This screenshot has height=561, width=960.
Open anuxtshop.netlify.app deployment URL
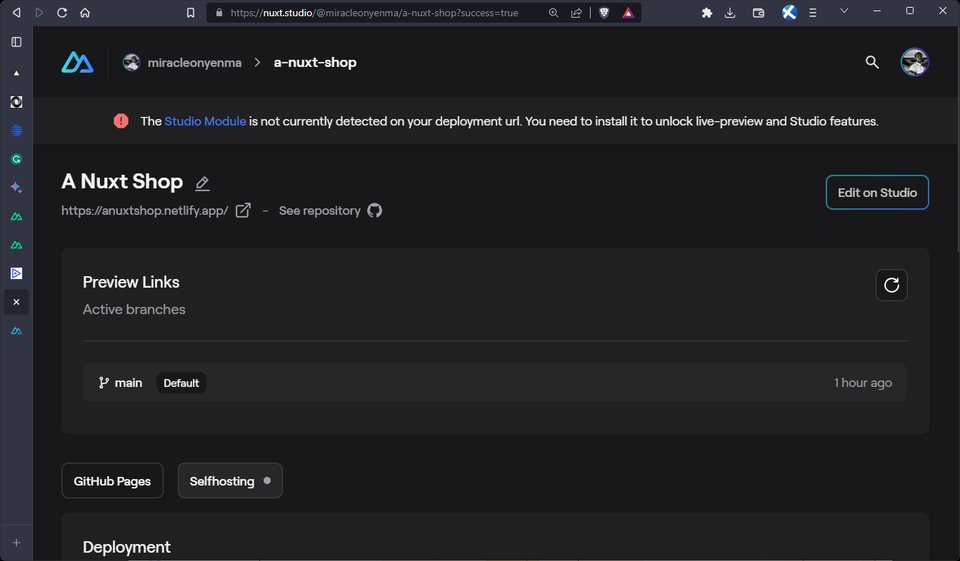click(144, 211)
